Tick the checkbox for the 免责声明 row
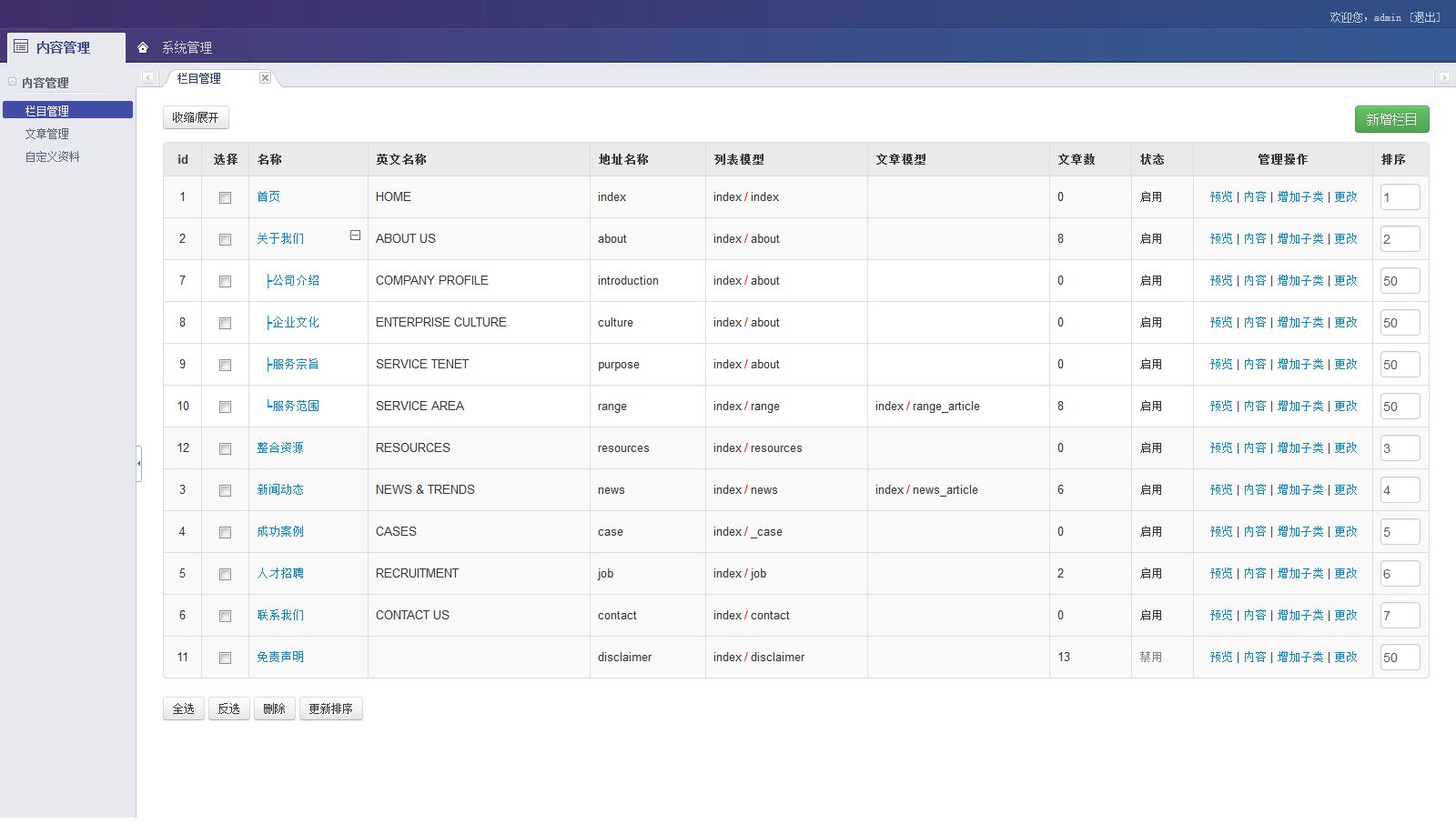The height and width of the screenshot is (824, 1456). (x=225, y=658)
